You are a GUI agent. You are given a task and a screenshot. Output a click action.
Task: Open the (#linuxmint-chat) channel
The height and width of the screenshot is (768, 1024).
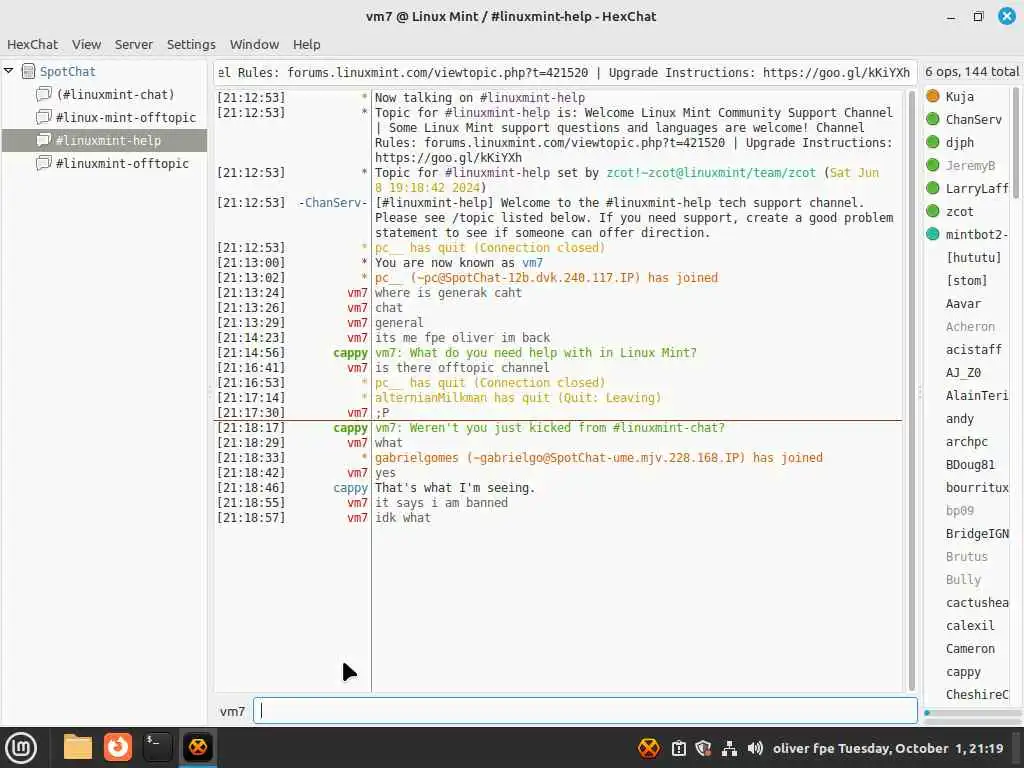click(116, 94)
